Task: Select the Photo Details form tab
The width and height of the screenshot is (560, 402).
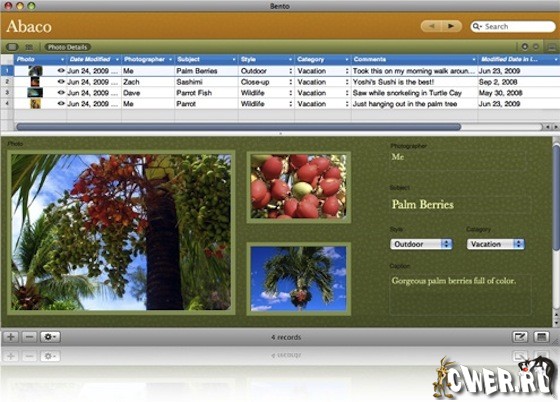Action: click(68, 47)
